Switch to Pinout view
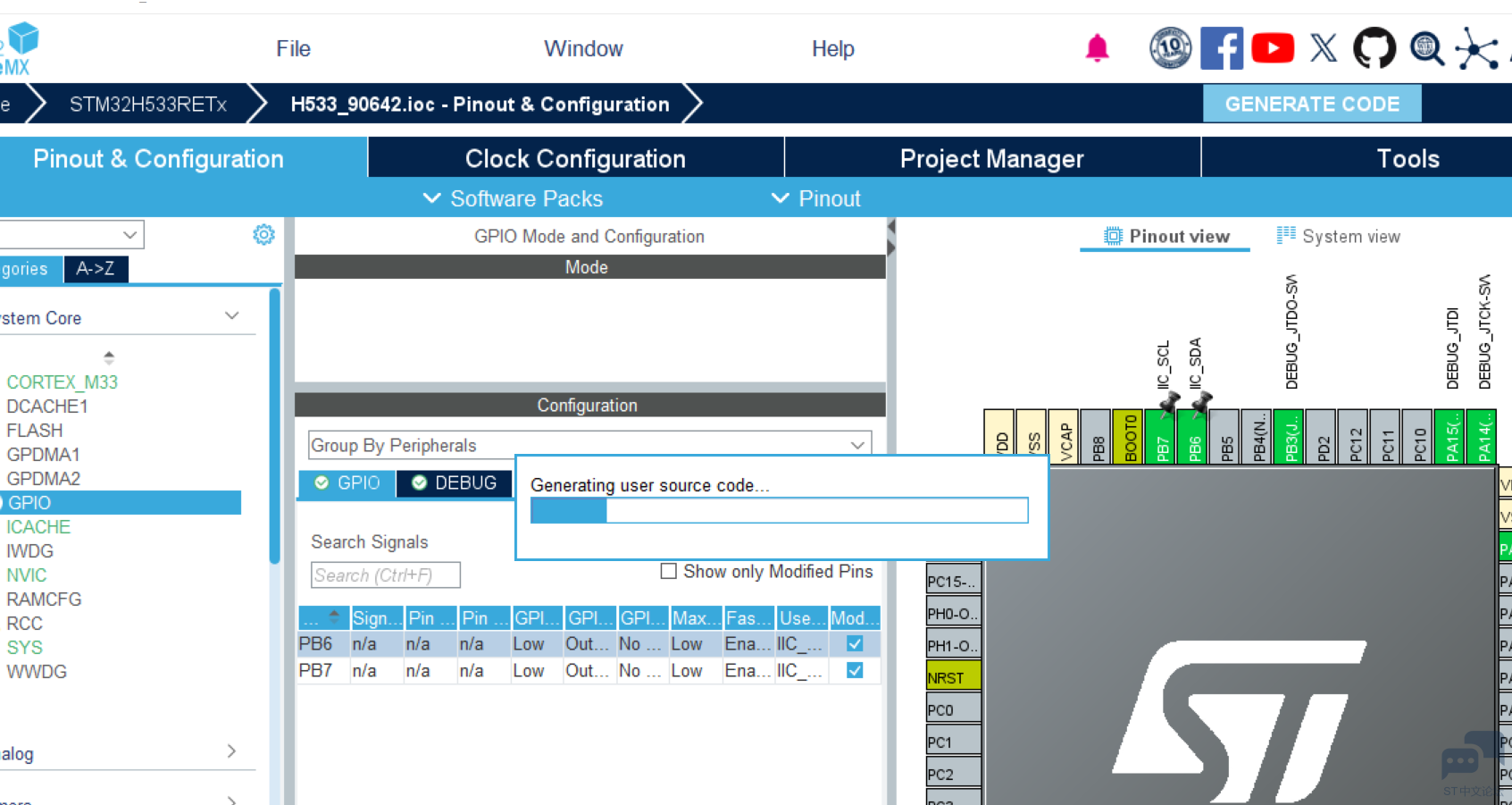1512x805 pixels. (x=1166, y=236)
